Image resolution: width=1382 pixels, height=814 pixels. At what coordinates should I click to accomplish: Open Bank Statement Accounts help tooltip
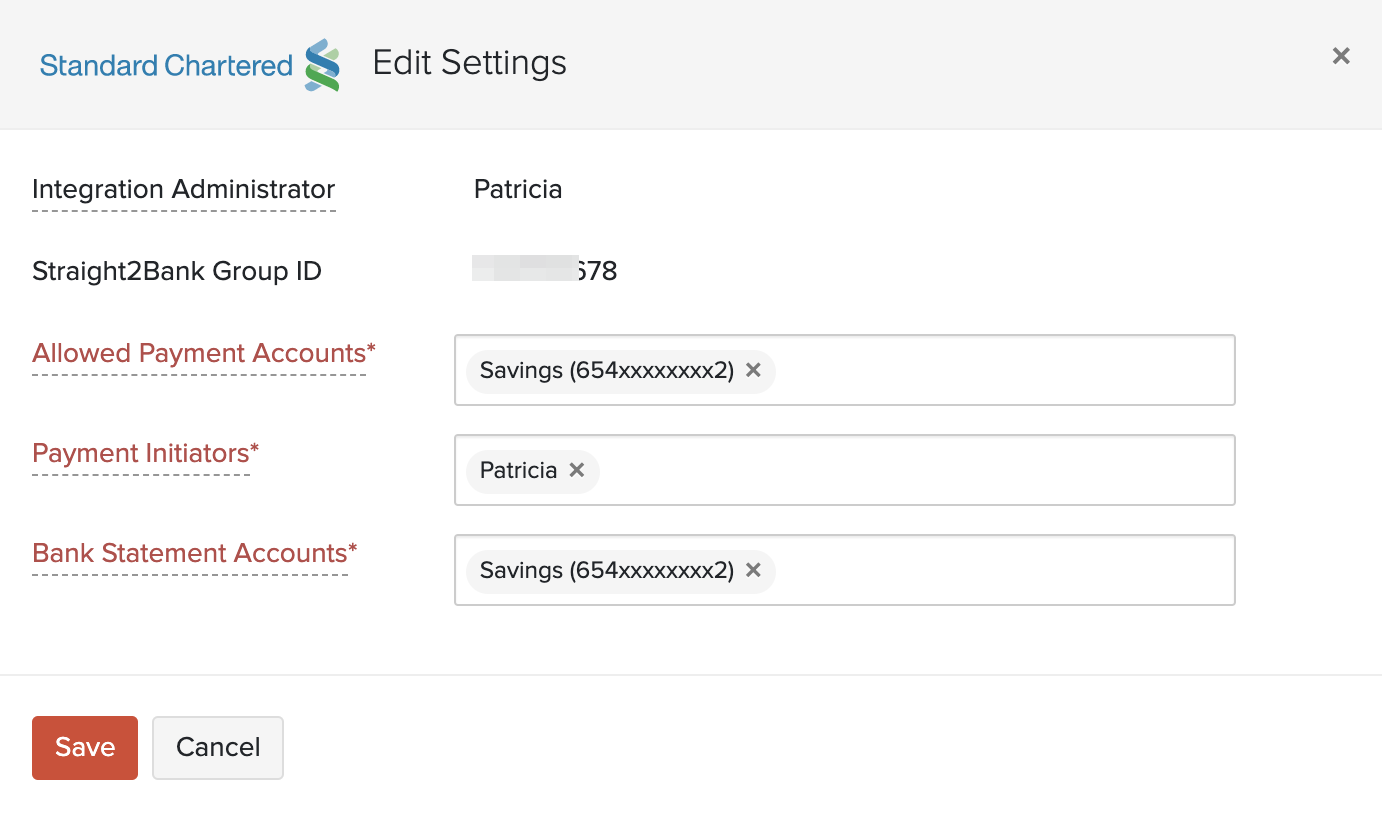(193, 553)
